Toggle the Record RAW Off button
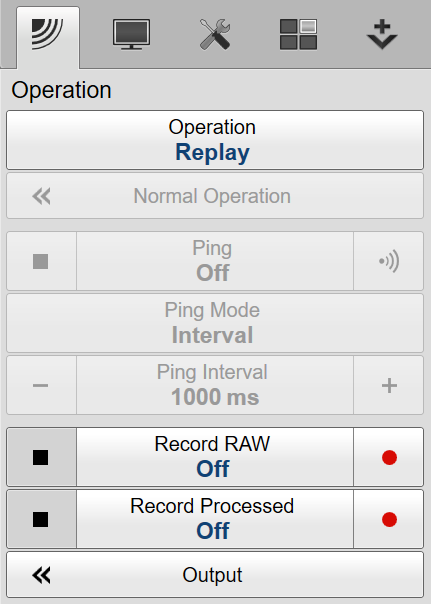The image size is (431, 604). [x=215, y=457]
